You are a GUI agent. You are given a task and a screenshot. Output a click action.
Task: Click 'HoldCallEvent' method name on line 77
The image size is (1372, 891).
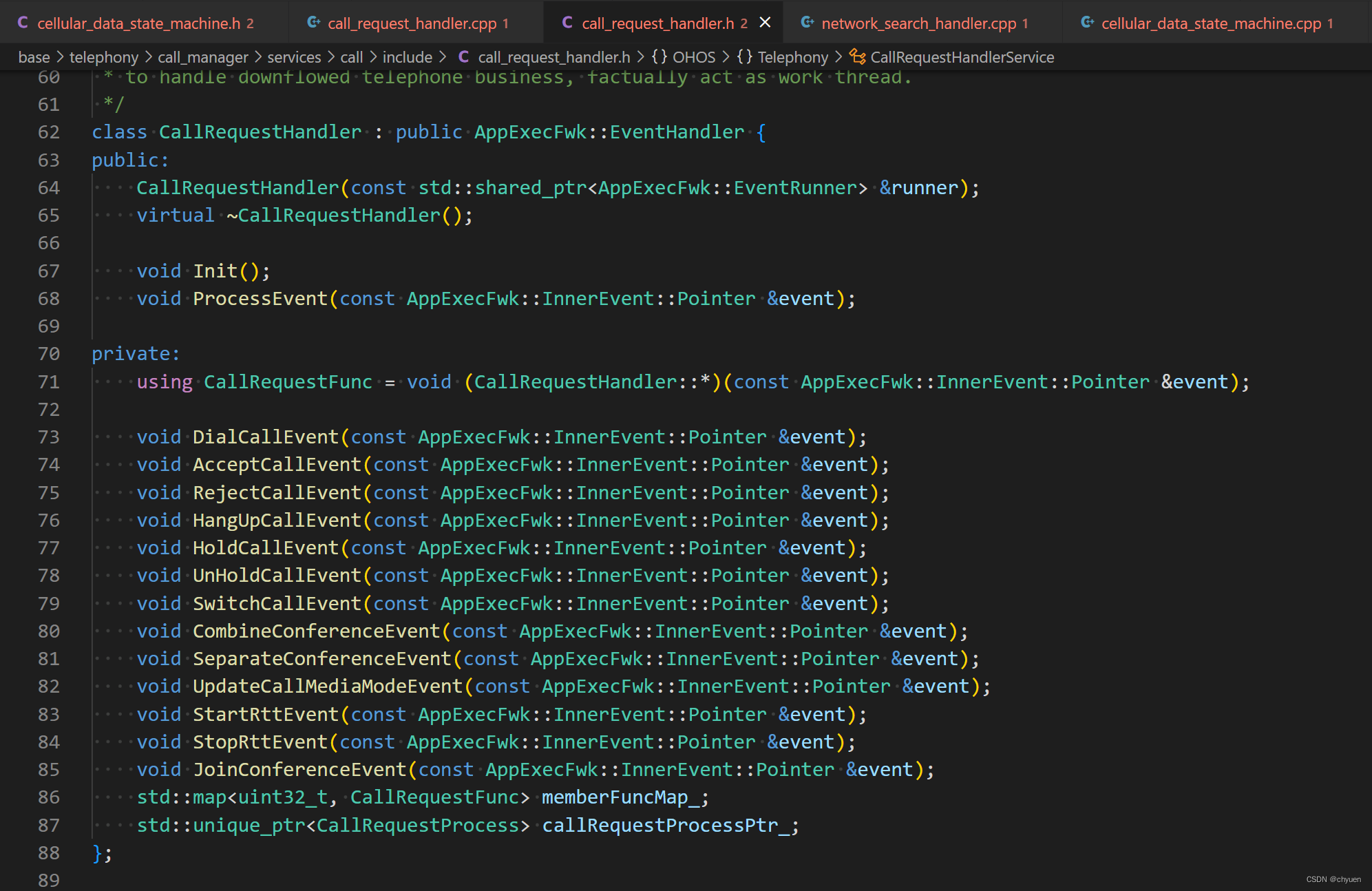pyautogui.click(x=266, y=548)
